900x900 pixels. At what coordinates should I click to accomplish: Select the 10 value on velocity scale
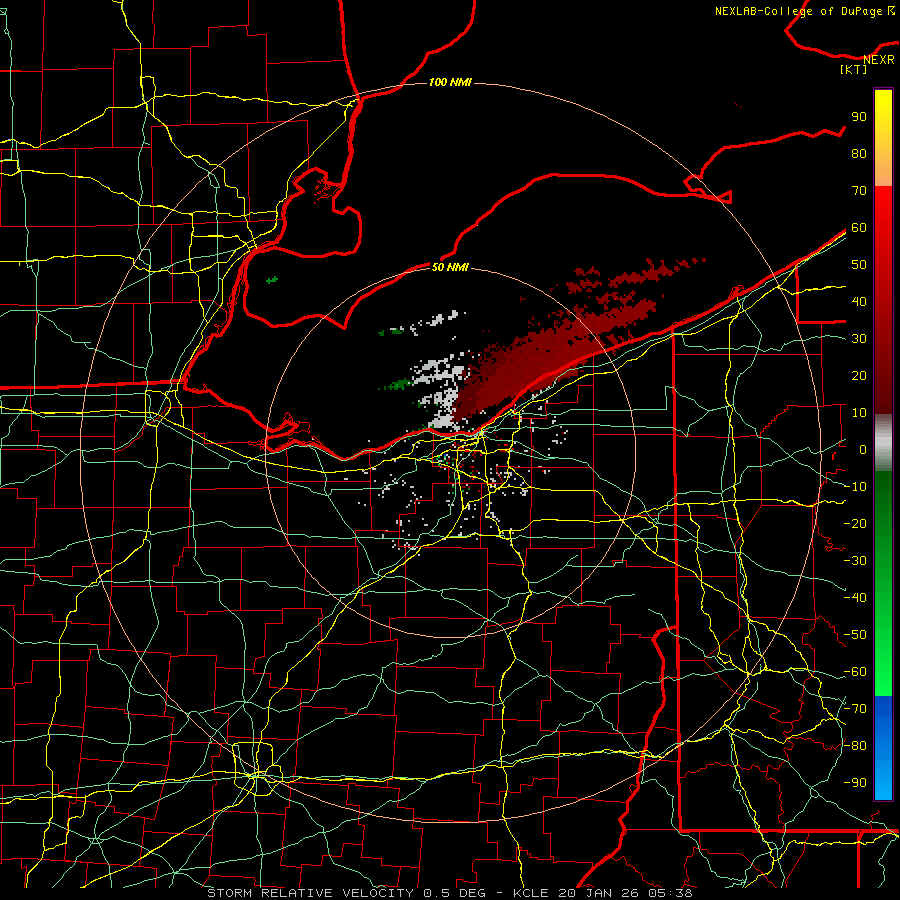point(859,413)
